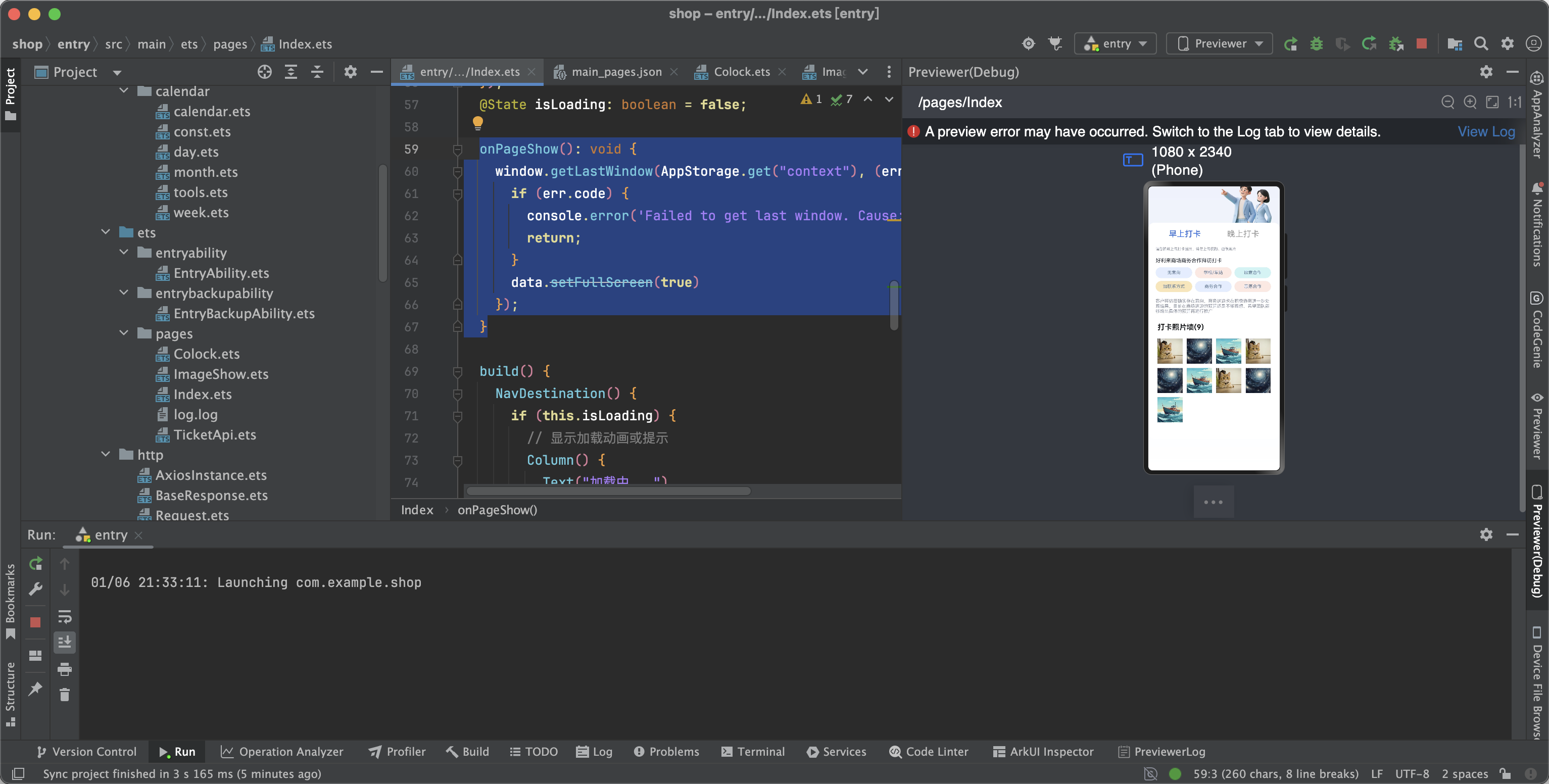Click the locate-in-project crosshair icon
The image size is (1549, 784).
pos(265,72)
